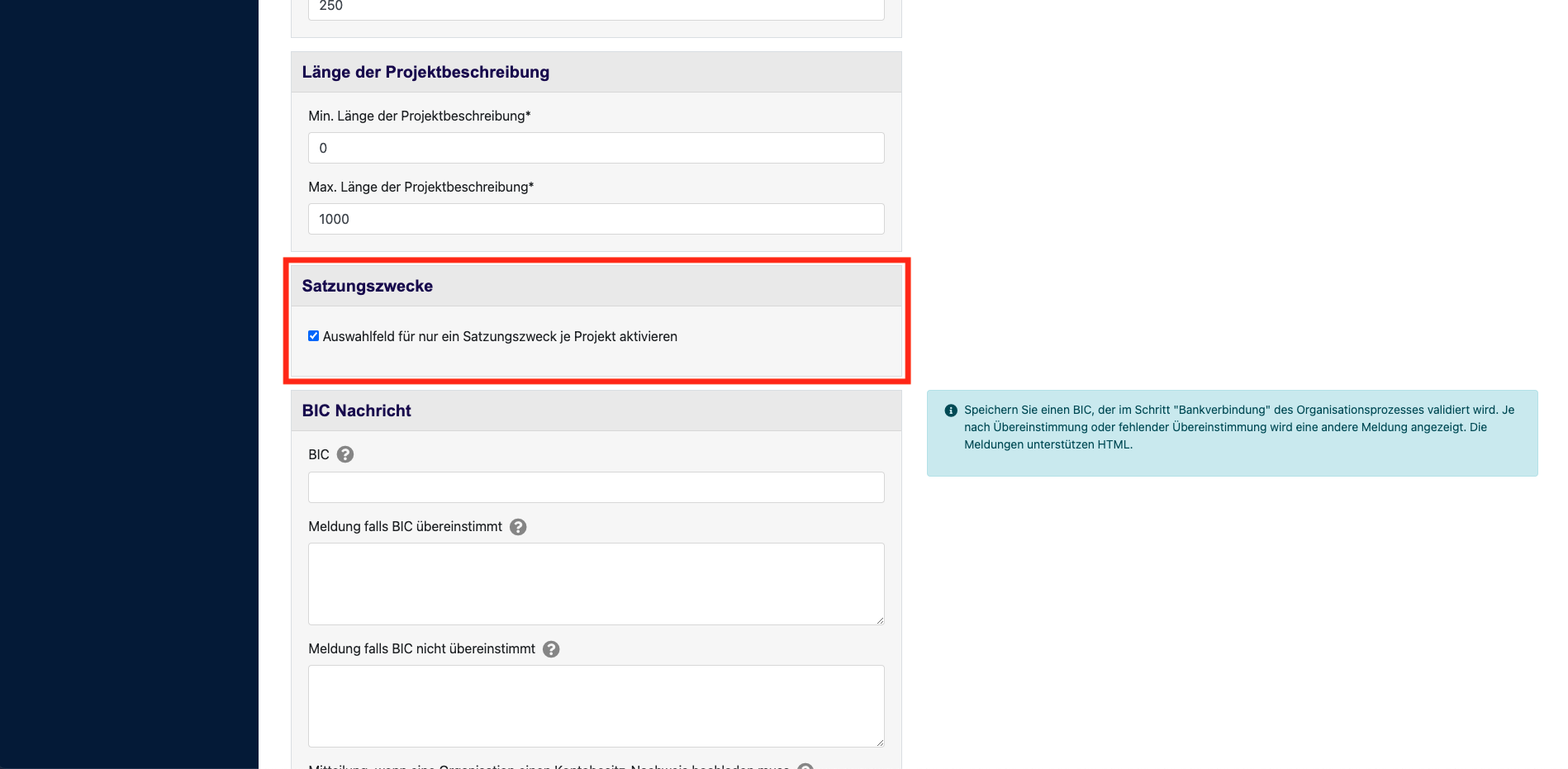
Task: Click the 'BIC Nachricht' section header
Action: (x=357, y=411)
